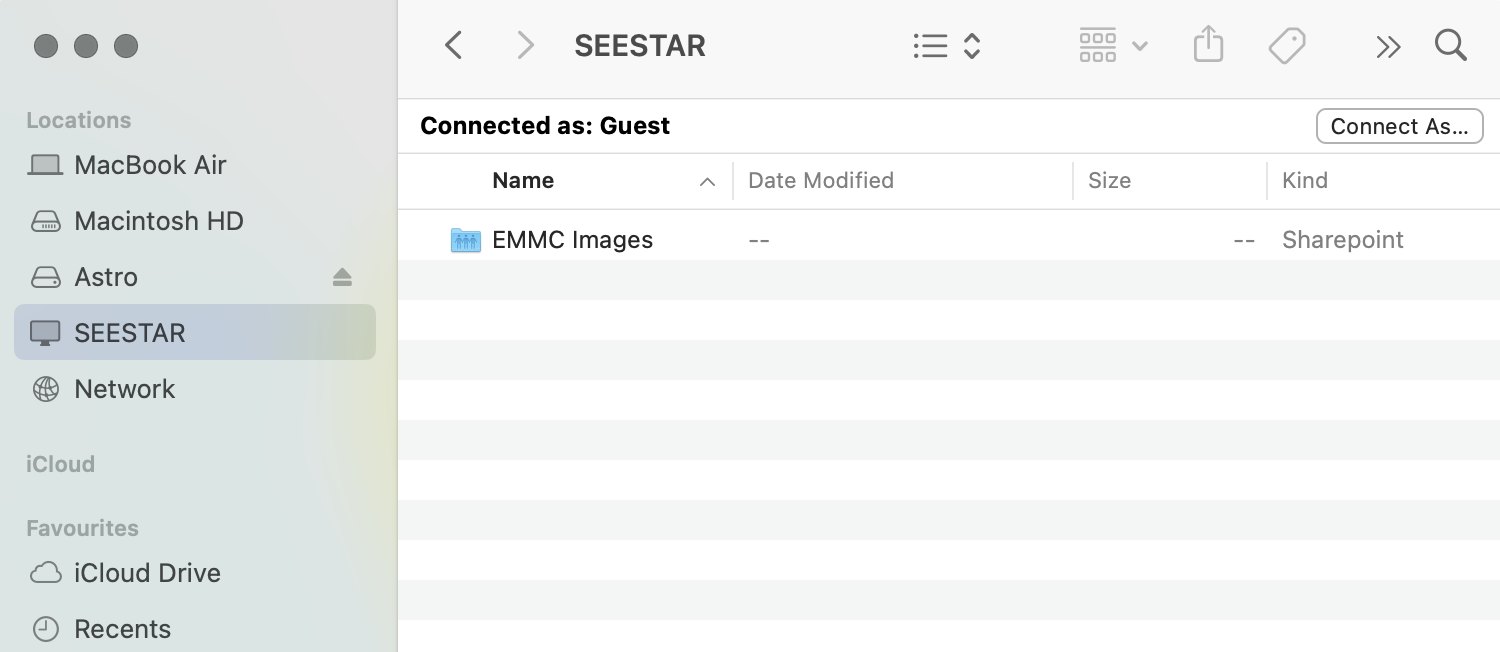Click the Connect As… button

(1399, 126)
